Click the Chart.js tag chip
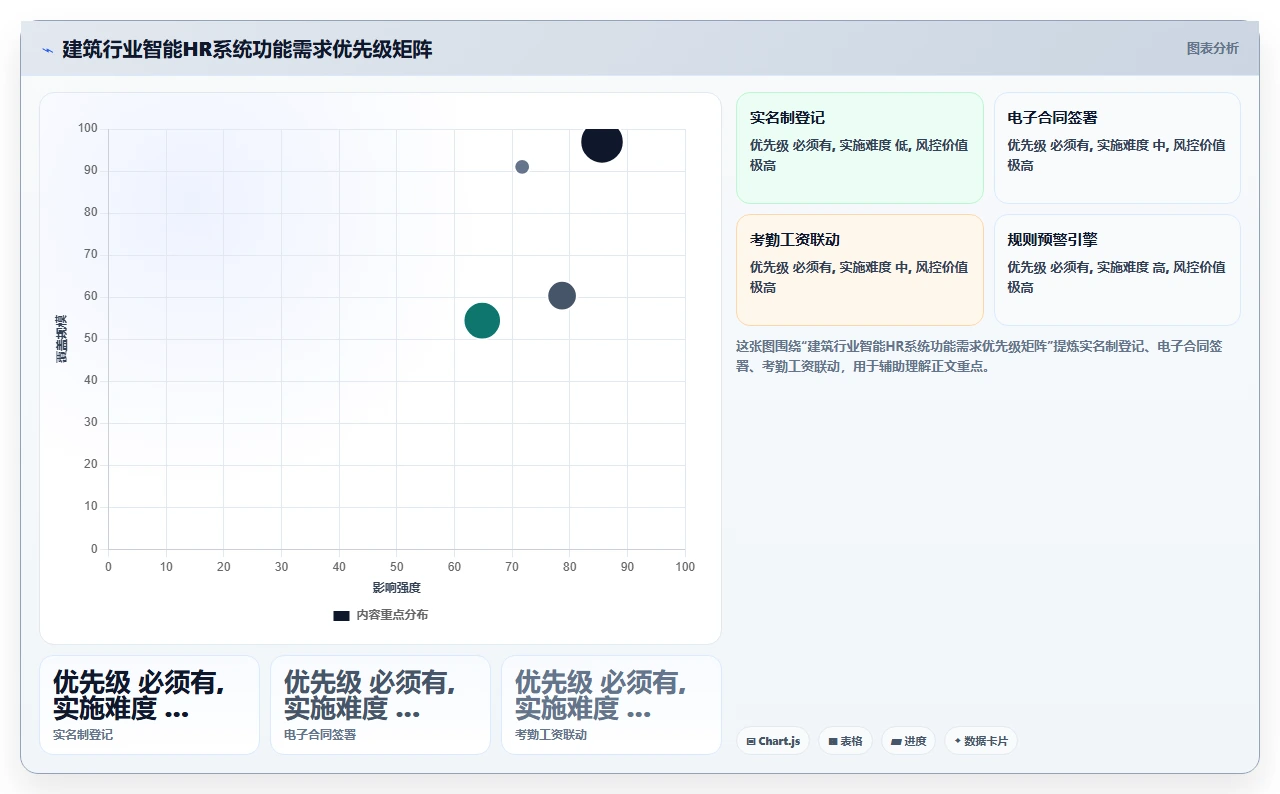Viewport: 1280px width, 794px height. click(773, 741)
